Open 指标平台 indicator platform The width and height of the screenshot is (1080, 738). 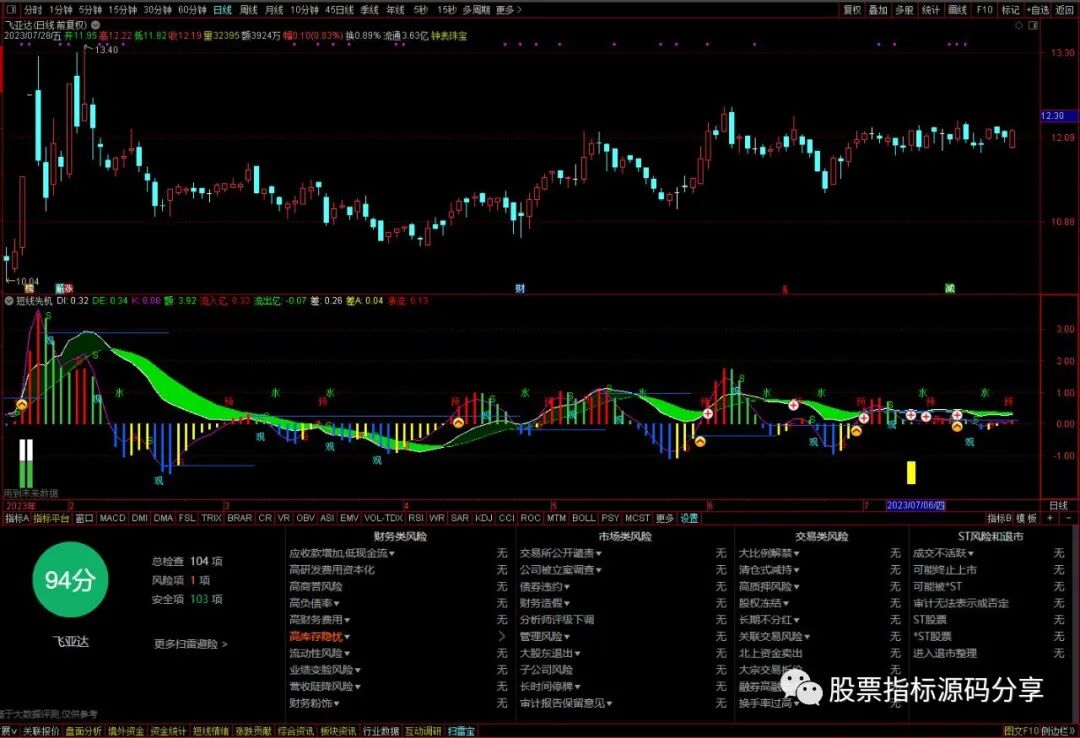point(52,518)
